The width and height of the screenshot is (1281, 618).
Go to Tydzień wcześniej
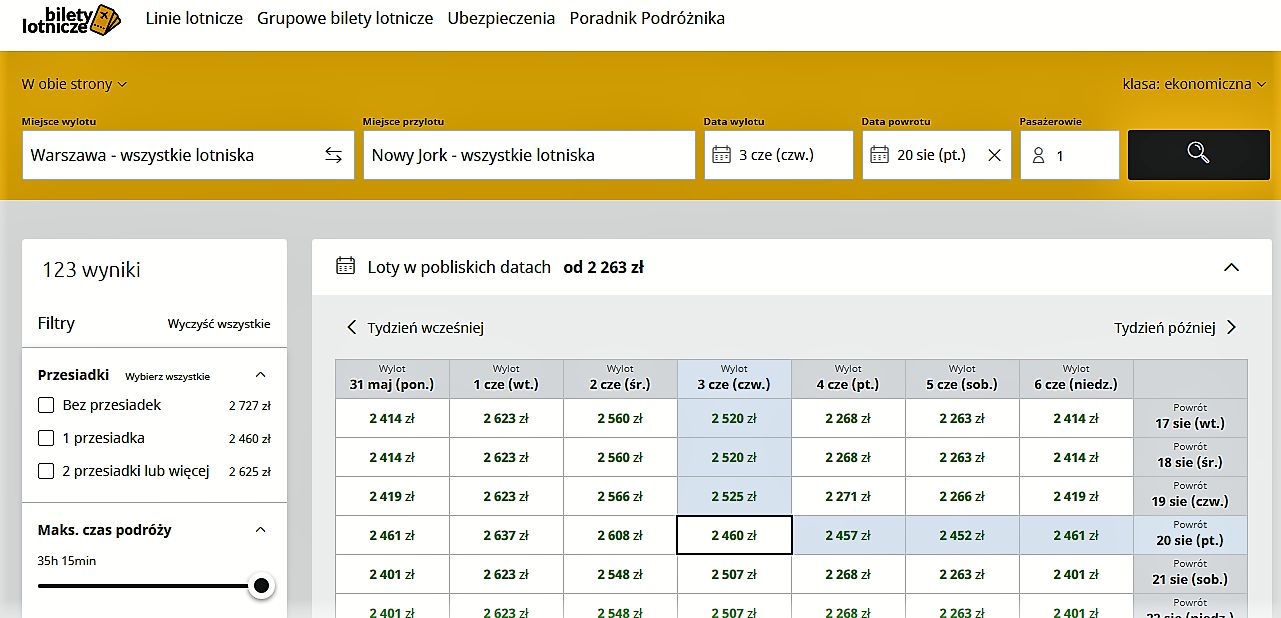tap(415, 327)
